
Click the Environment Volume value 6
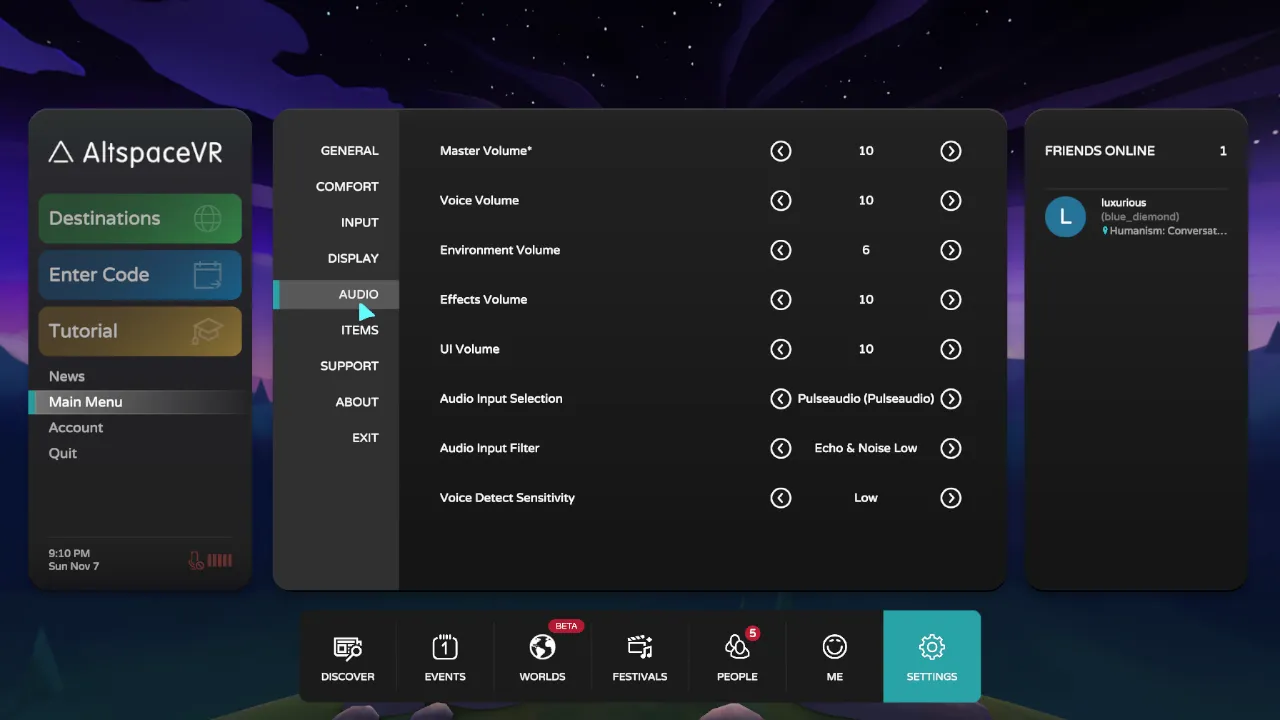pos(866,250)
